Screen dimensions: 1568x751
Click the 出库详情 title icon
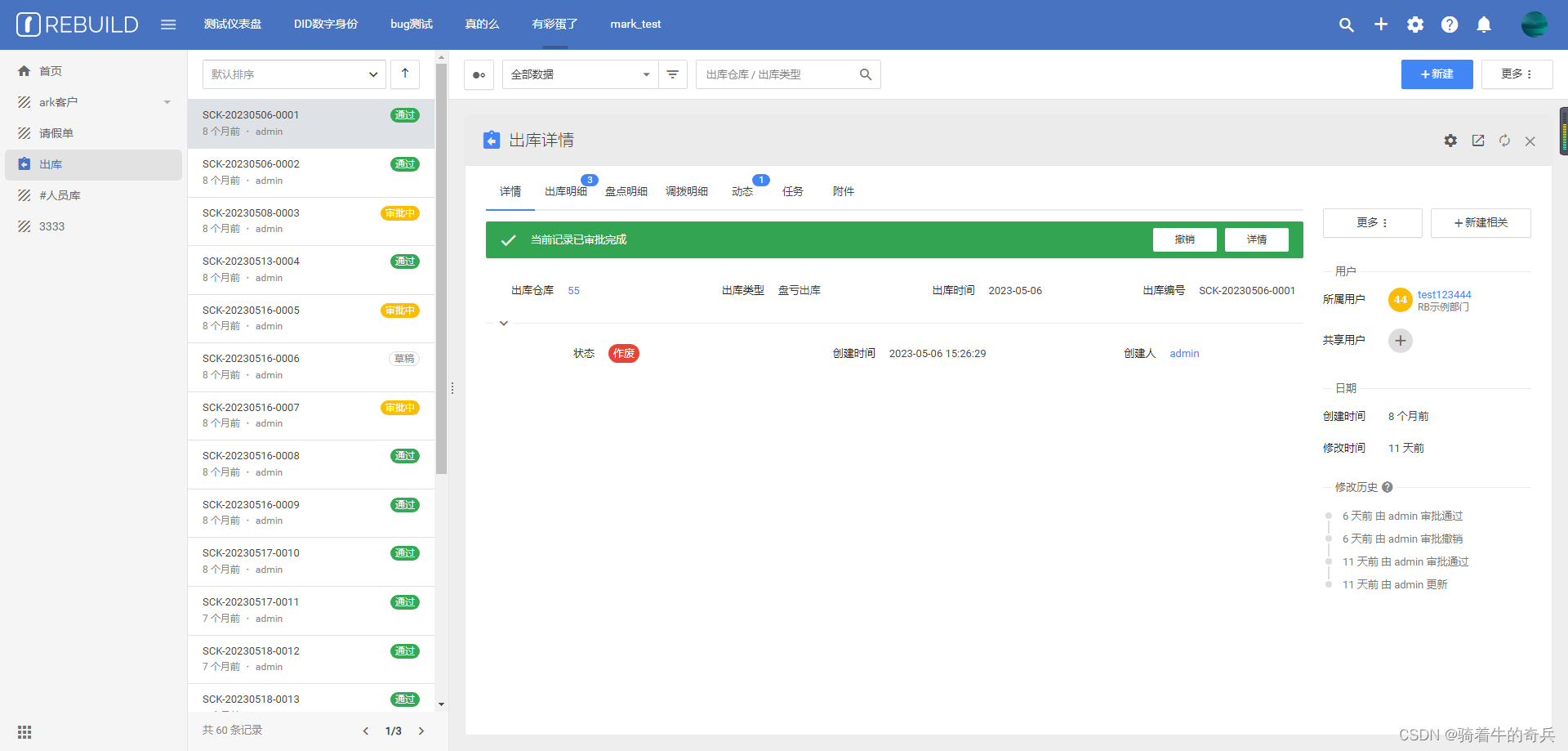(x=492, y=141)
